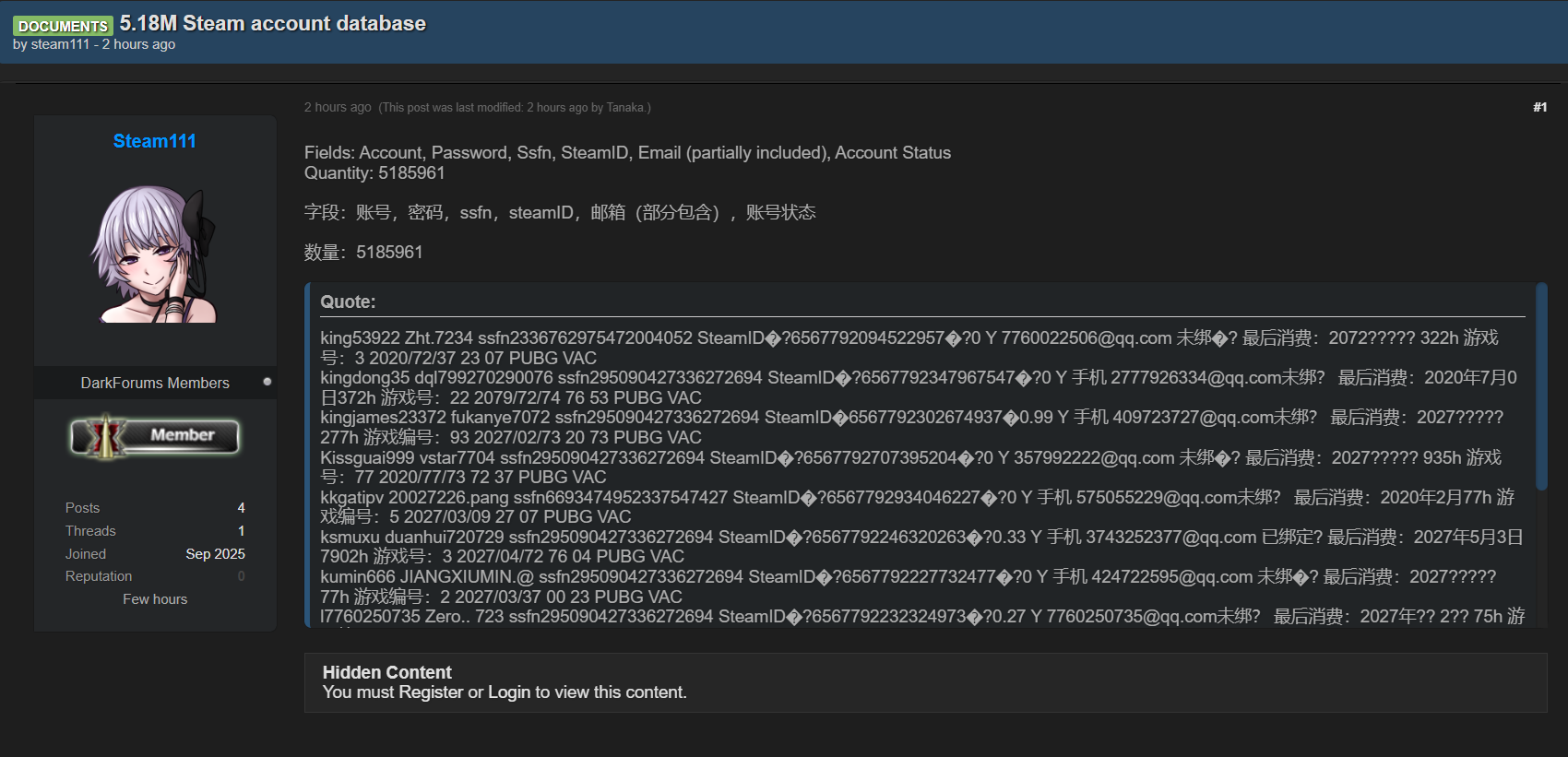Click the Reputation label
The image size is (1568, 757).
(99, 576)
